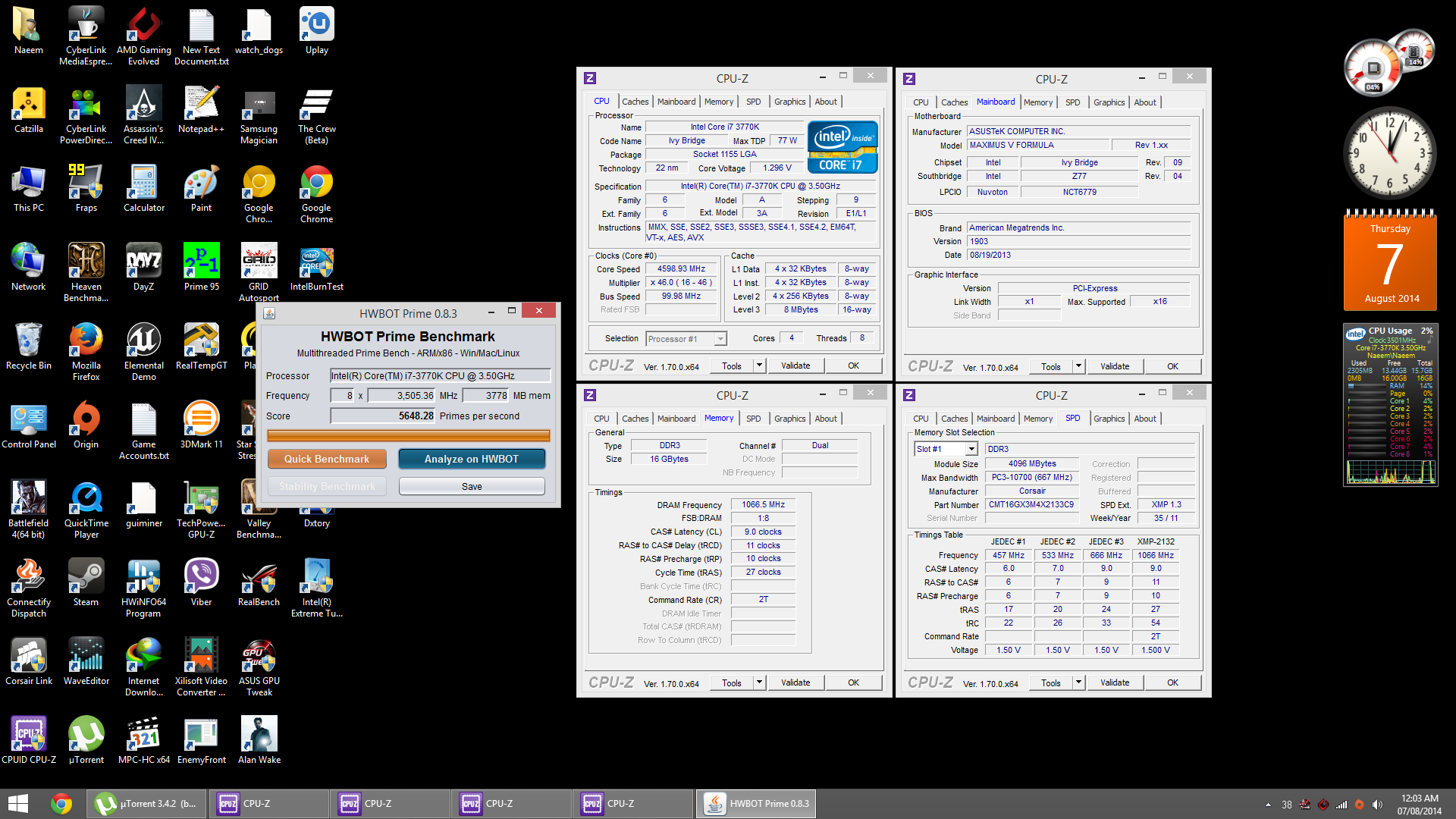
Task: Open the Uplay desktop shortcut
Action: pos(316,31)
